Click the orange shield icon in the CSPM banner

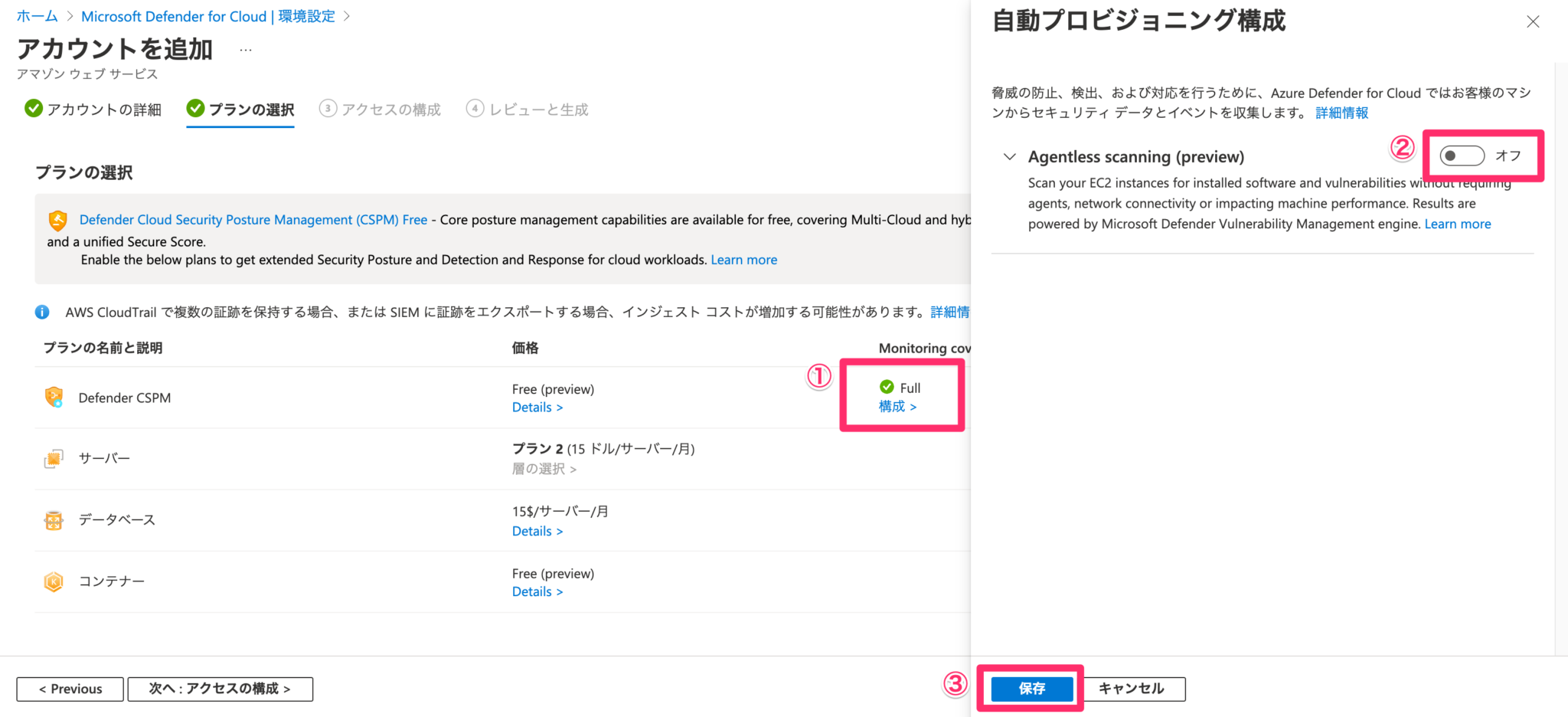[x=58, y=220]
